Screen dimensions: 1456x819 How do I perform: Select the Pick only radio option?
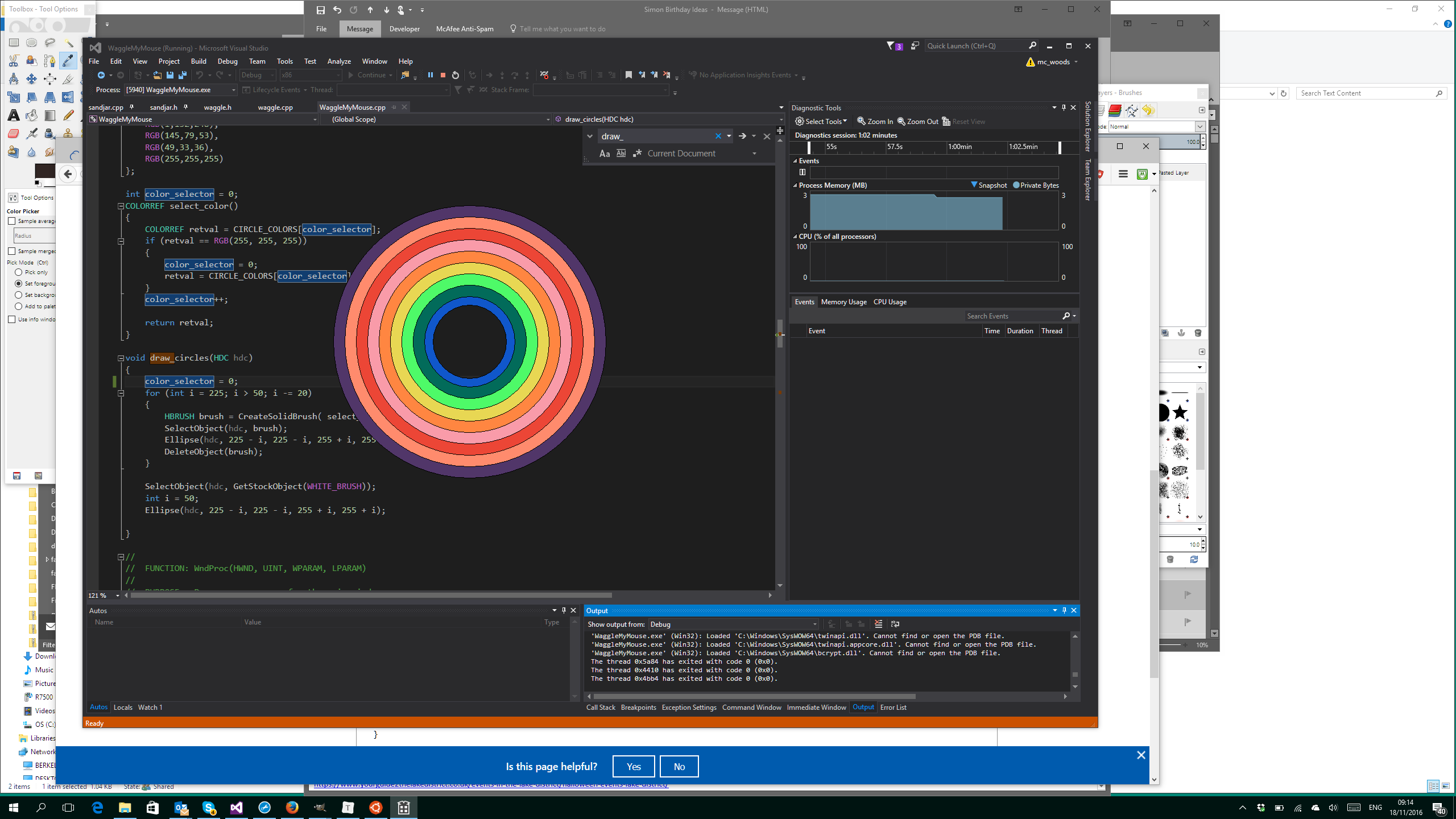(x=19, y=272)
